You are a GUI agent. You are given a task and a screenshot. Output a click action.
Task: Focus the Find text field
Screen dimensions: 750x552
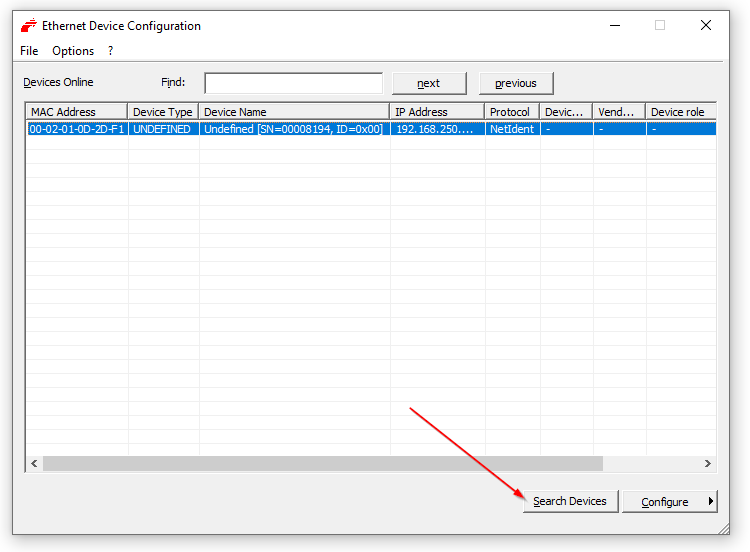(x=293, y=83)
